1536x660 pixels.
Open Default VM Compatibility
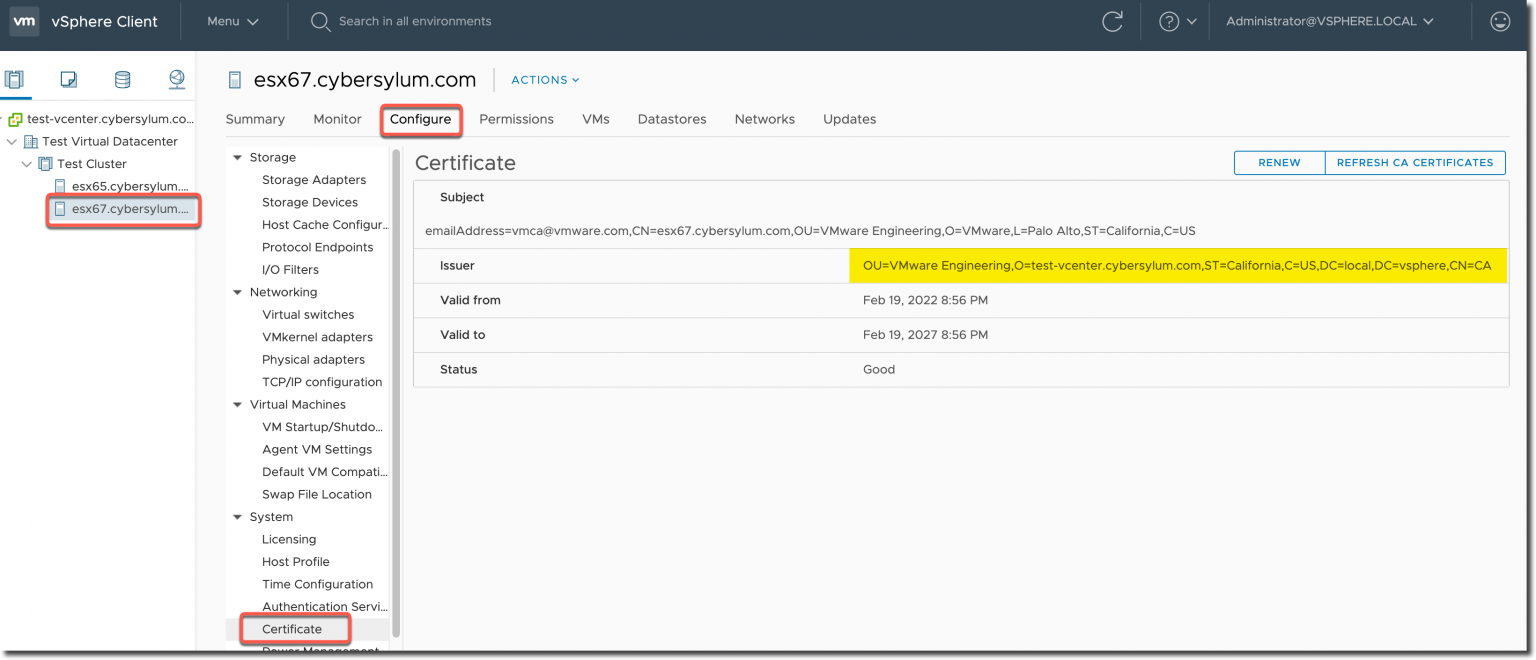(325, 472)
